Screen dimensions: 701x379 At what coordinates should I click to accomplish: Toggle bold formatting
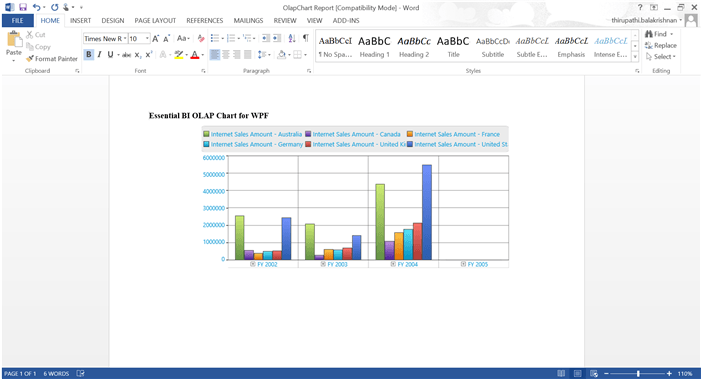coord(89,55)
